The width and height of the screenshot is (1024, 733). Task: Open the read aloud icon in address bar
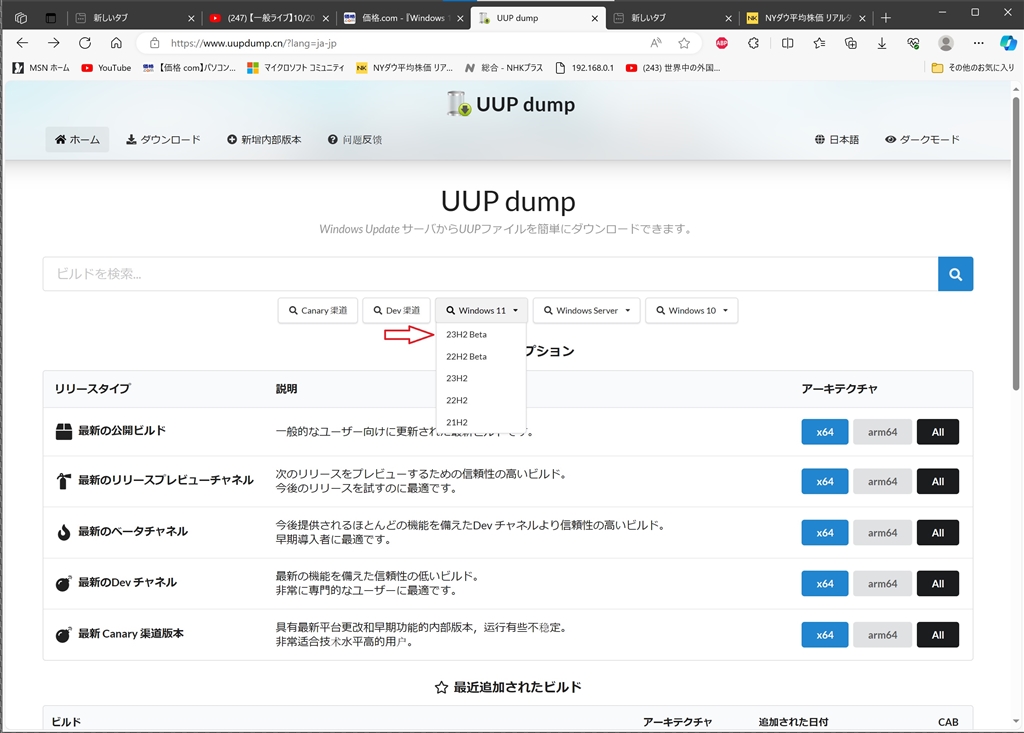pos(656,43)
